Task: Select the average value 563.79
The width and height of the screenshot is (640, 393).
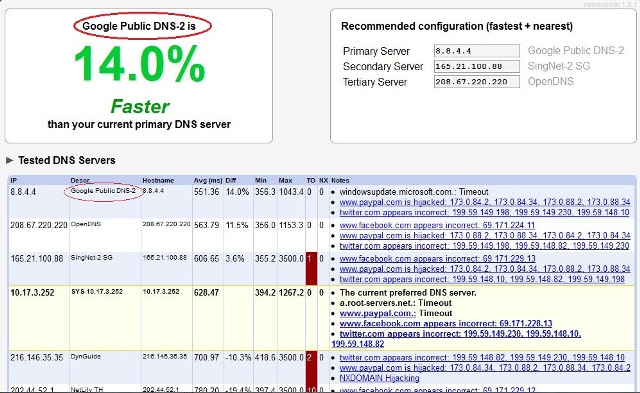Action: 207,225
